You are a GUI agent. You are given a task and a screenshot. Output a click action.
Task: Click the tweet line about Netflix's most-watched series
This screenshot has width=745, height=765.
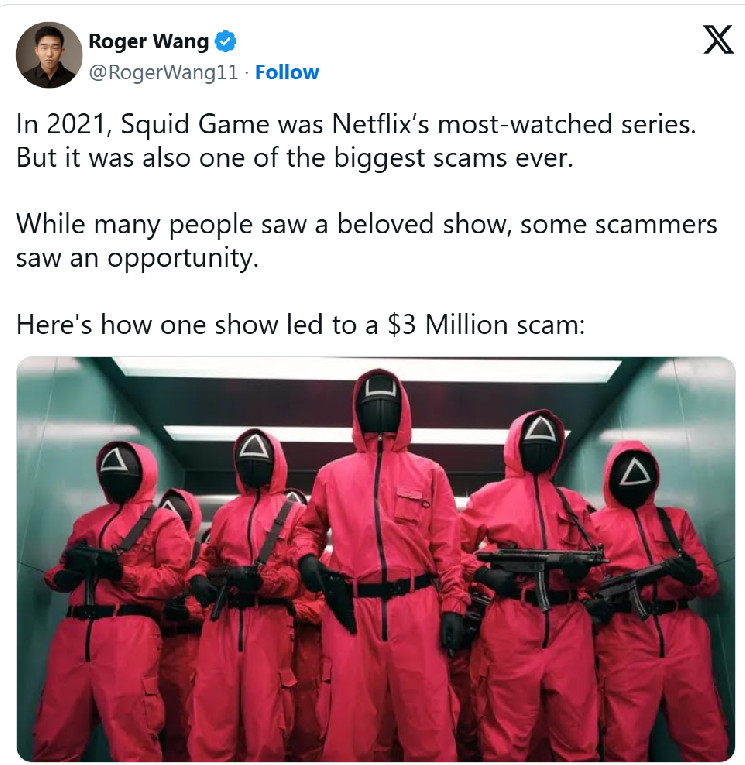(356, 124)
